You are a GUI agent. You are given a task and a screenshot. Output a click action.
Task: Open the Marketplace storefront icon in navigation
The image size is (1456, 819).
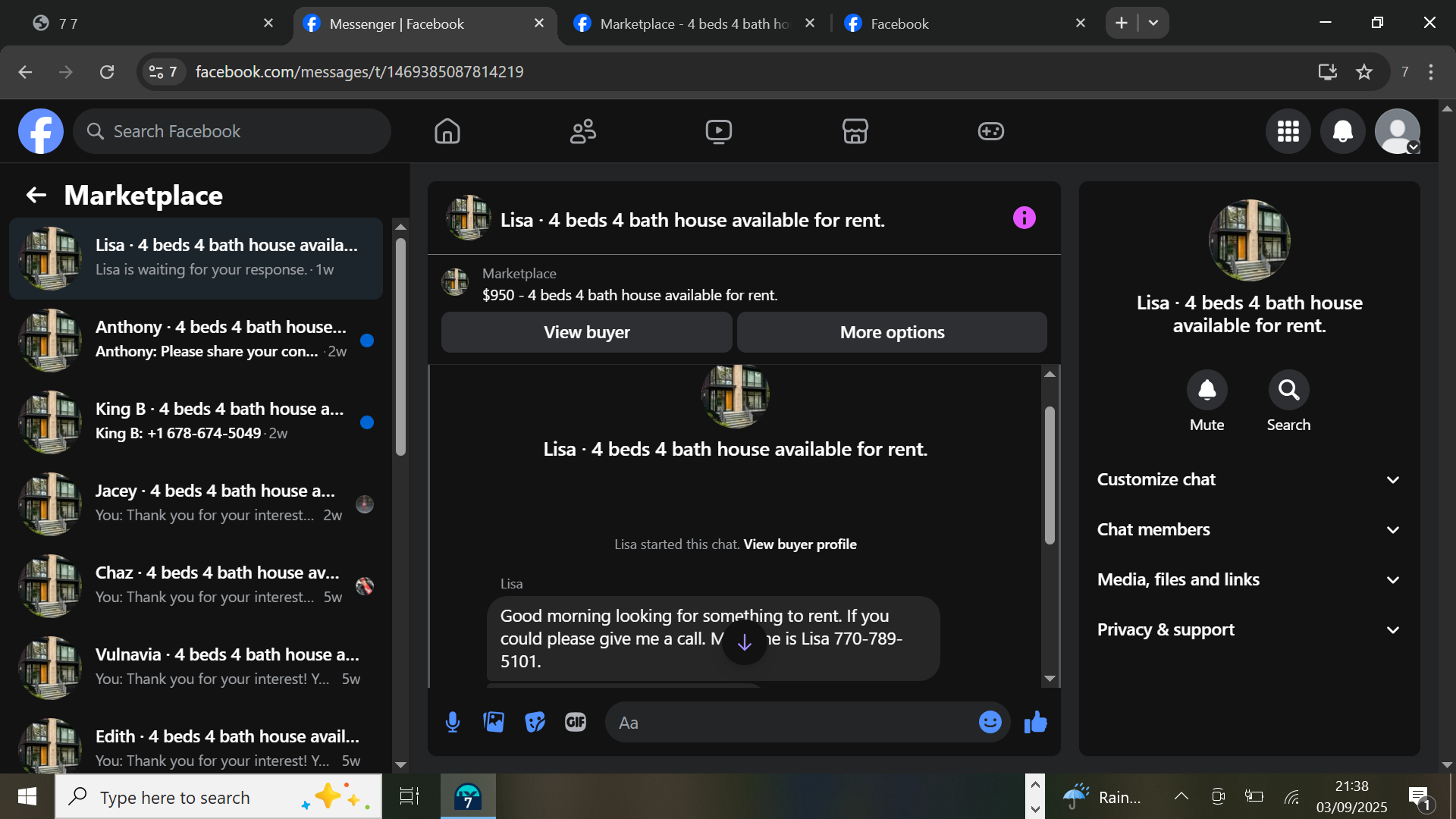pos(855,131)
